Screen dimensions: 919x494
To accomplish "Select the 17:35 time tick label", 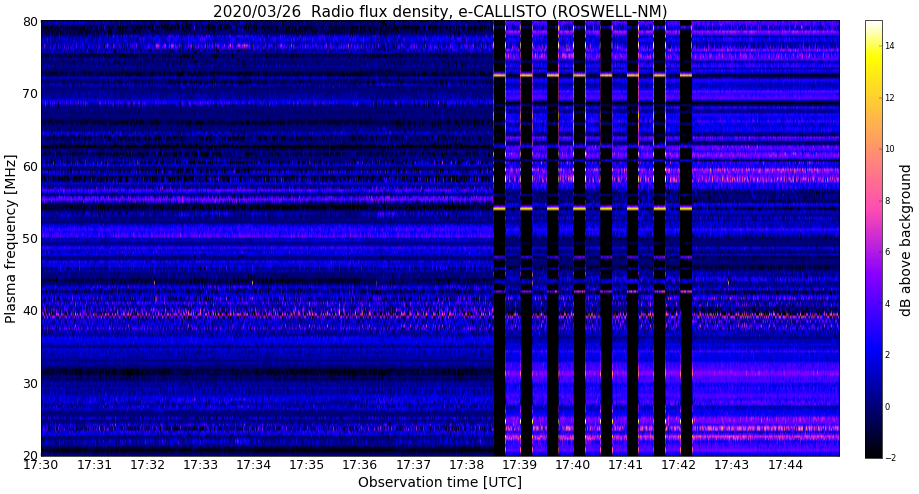I will 307,465.
